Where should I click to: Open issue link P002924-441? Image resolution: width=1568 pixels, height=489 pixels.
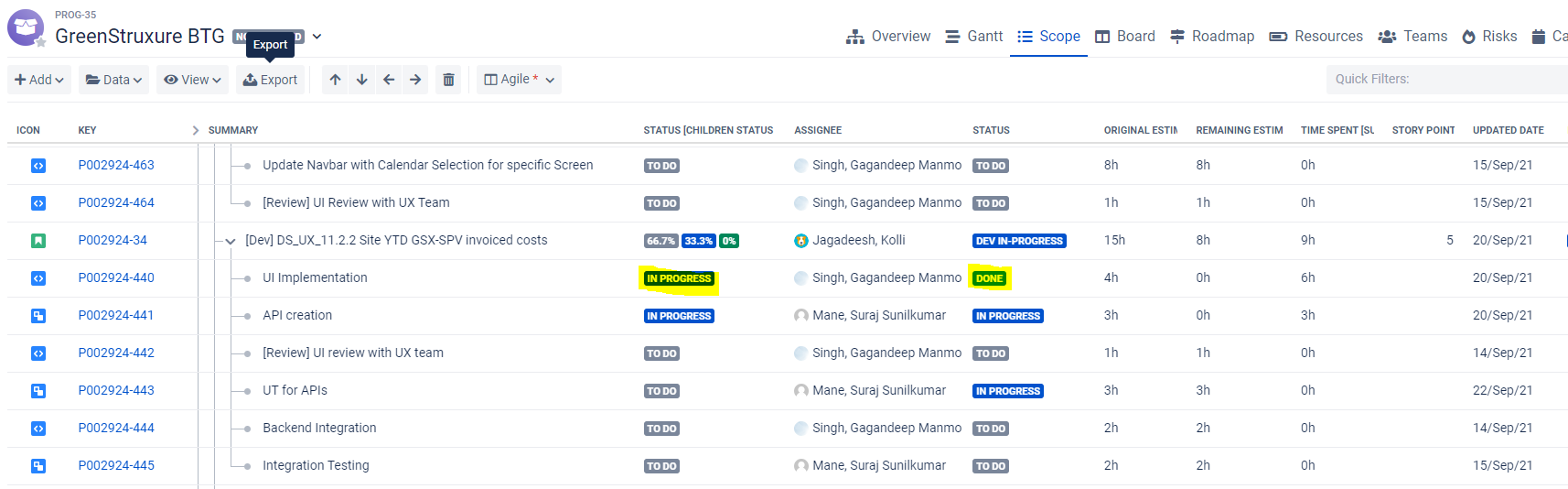pyautogui.click(x=116, y=315)
